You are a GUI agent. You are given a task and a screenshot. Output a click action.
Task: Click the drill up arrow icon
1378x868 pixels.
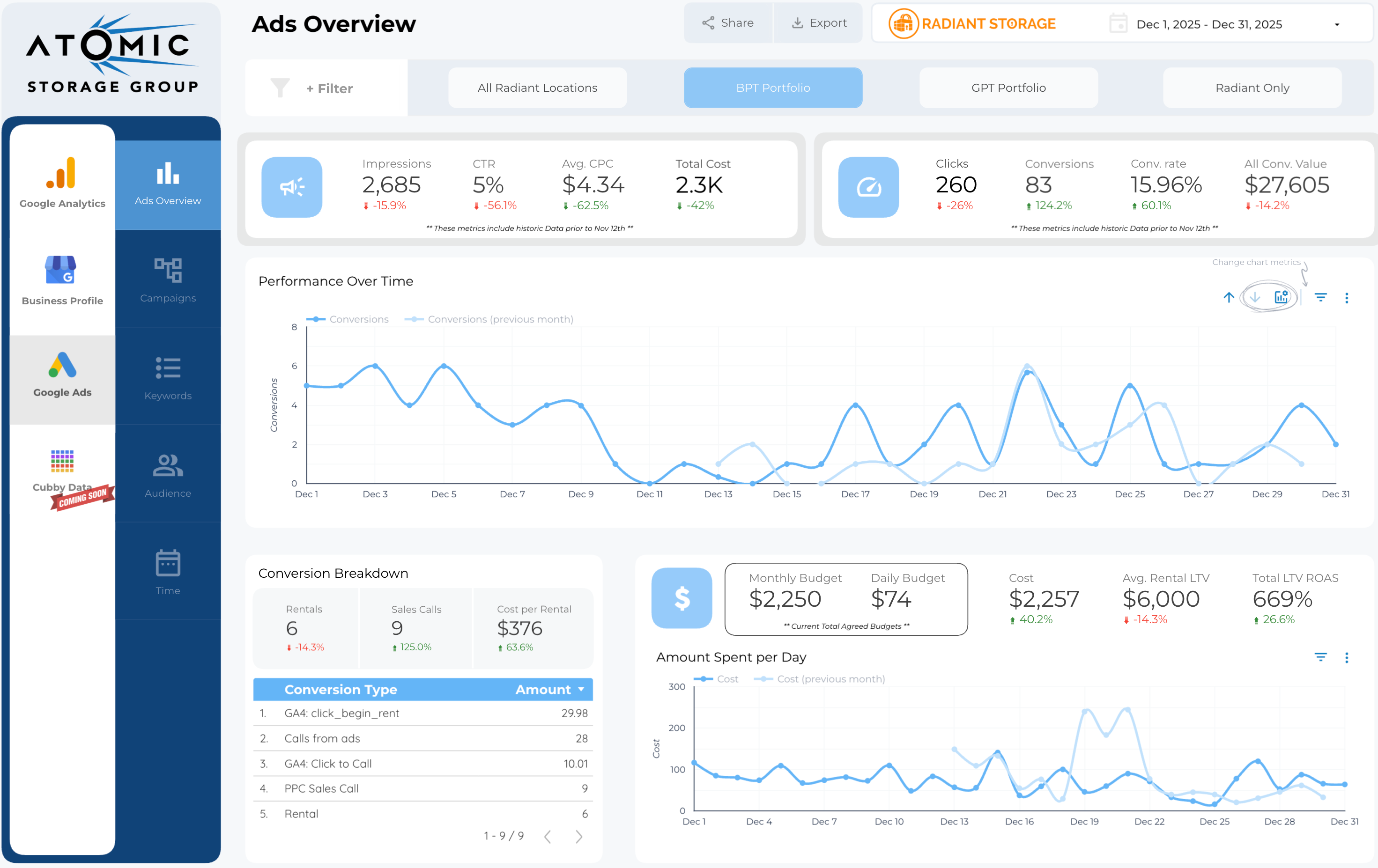pyautogui.click(x=1228, y=298)
